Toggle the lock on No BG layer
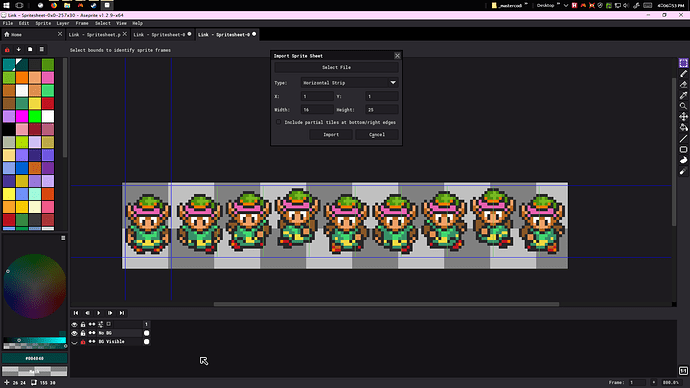This screenshot has height=388, width=690. pyautogui.click(x=83, y=333)
